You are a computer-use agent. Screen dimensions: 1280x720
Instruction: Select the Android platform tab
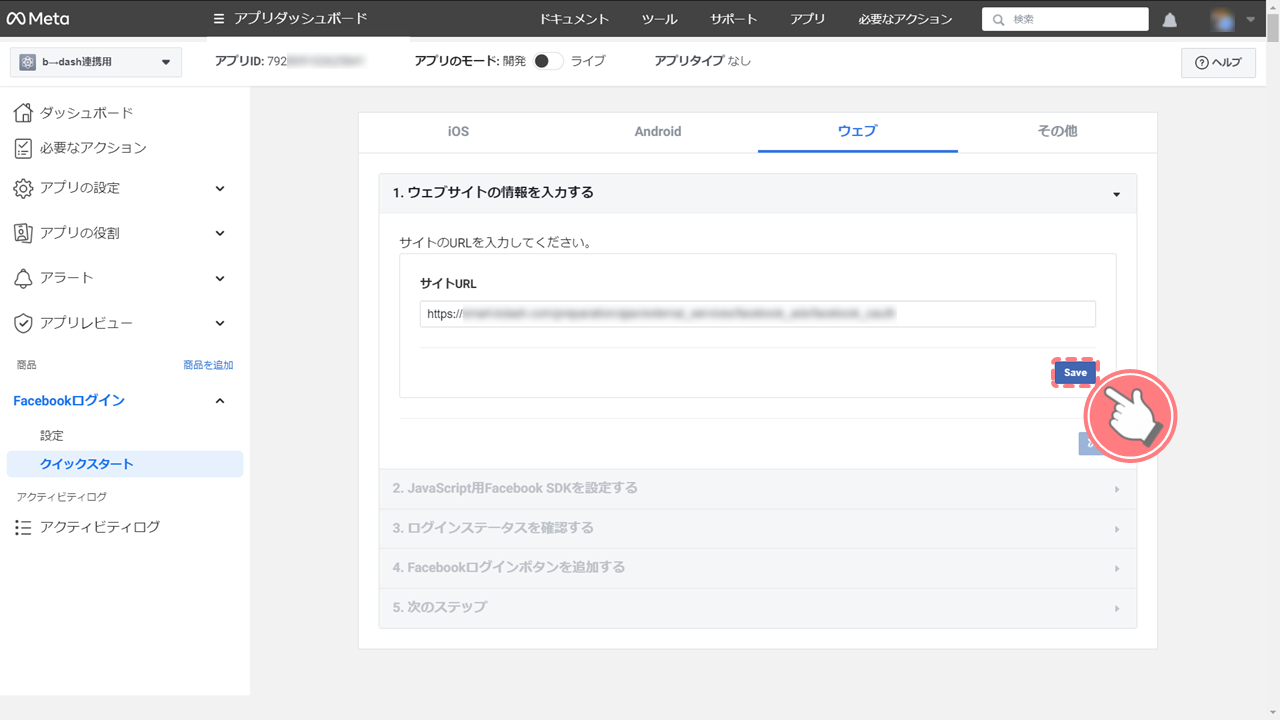[x=658, y=131]
